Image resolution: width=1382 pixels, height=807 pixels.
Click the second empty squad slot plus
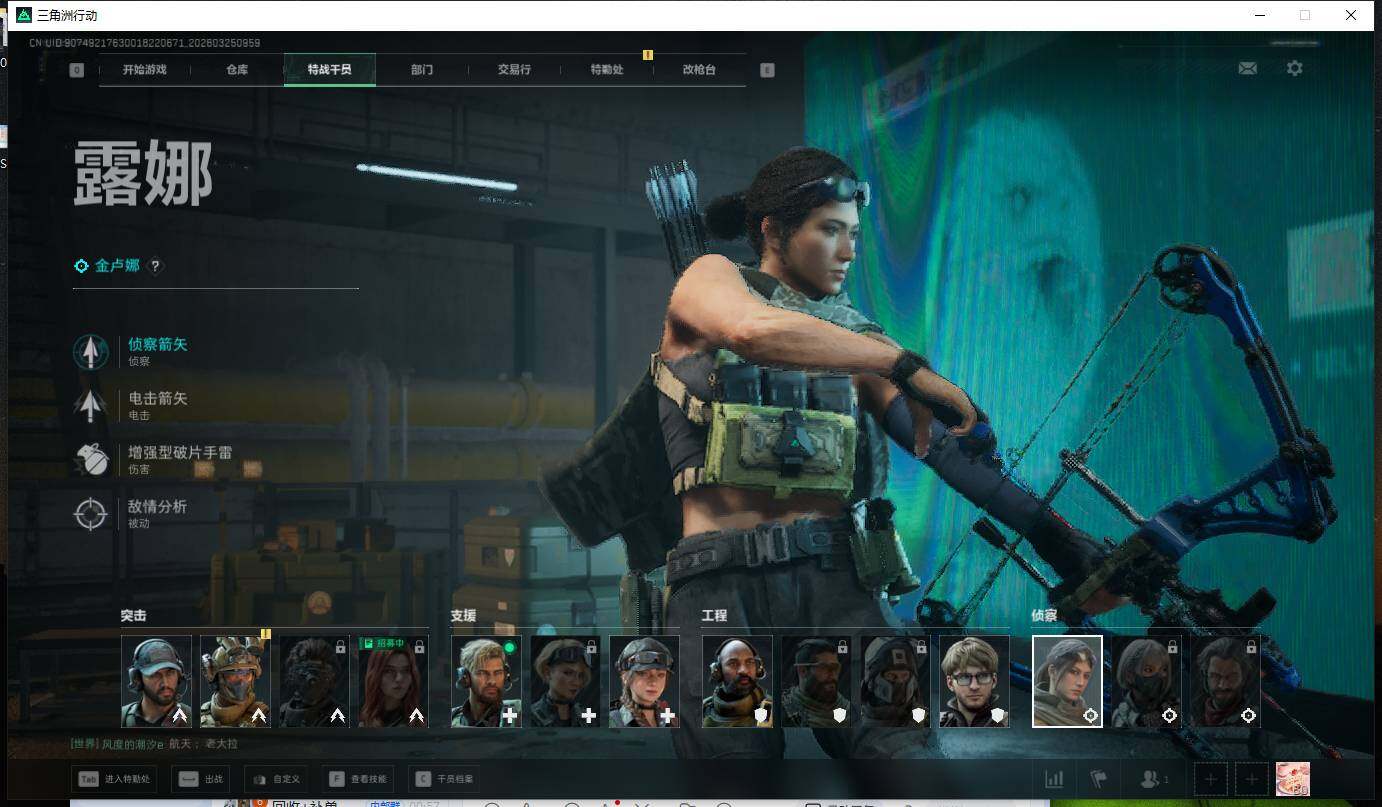1251,779
